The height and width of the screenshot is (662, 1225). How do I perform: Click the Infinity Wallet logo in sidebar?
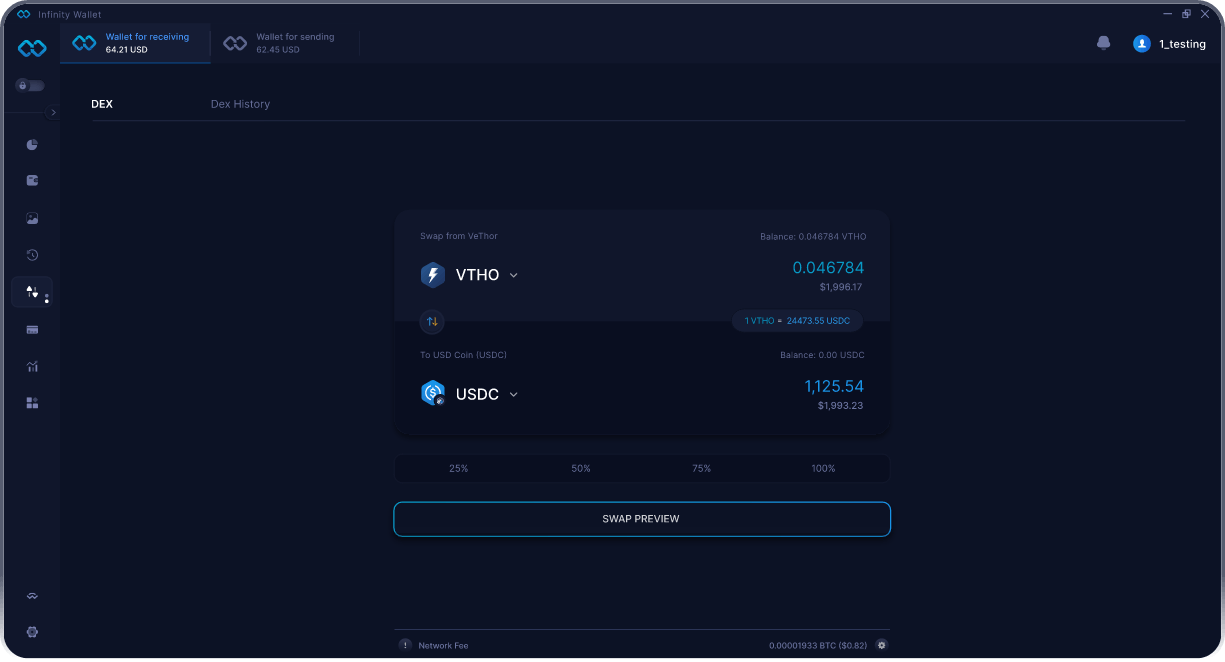32,48
